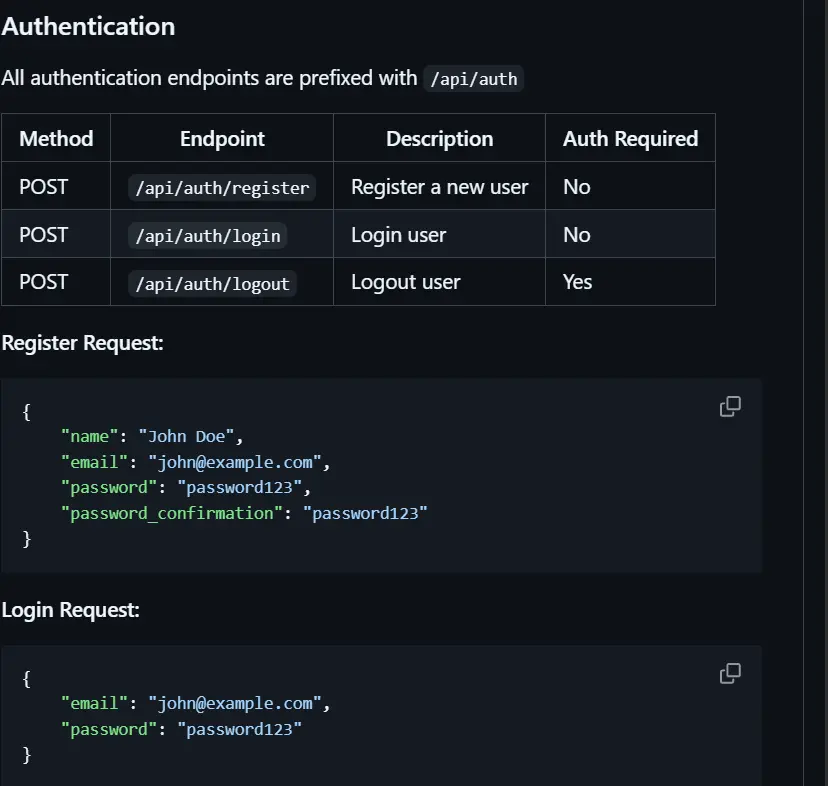Click the Endpoint column header
This screenshot has width=828, height=786.
pyautogui.click(x=221, y=138)
